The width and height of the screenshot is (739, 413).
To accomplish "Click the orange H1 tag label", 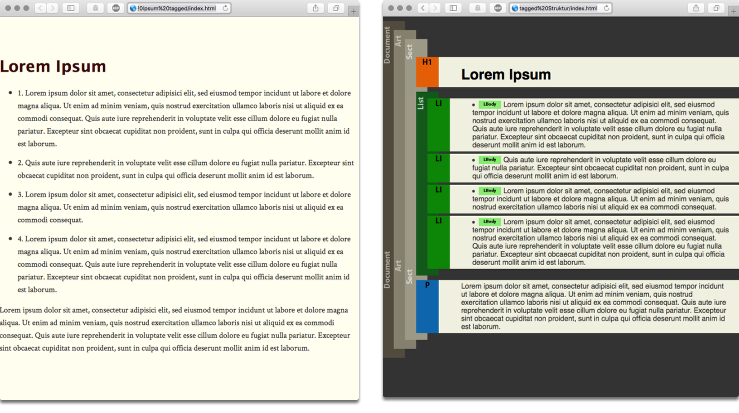I will click(427, 72).
